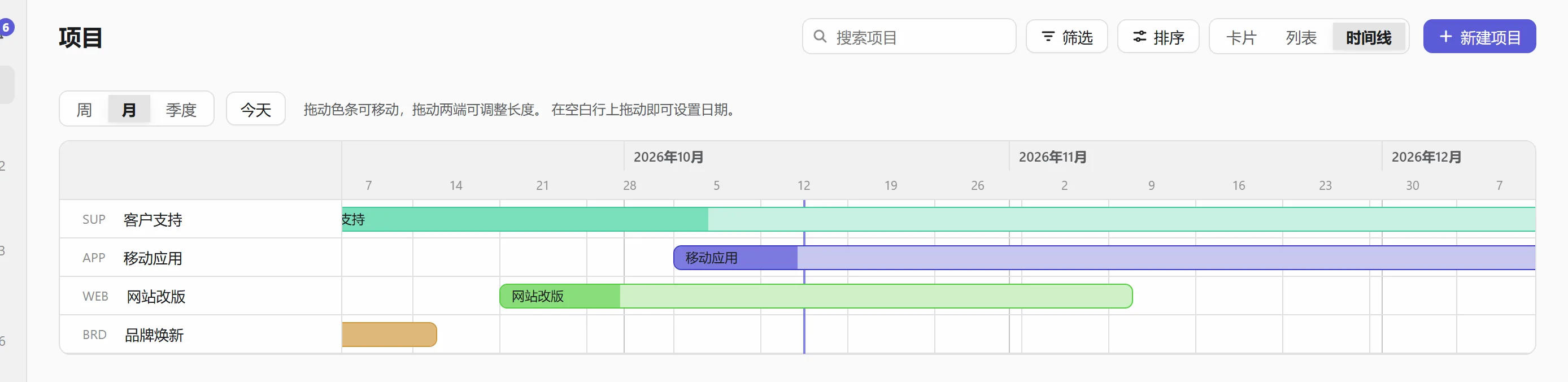Click the APP project code
1568x382 pixels.
[94, 258]
